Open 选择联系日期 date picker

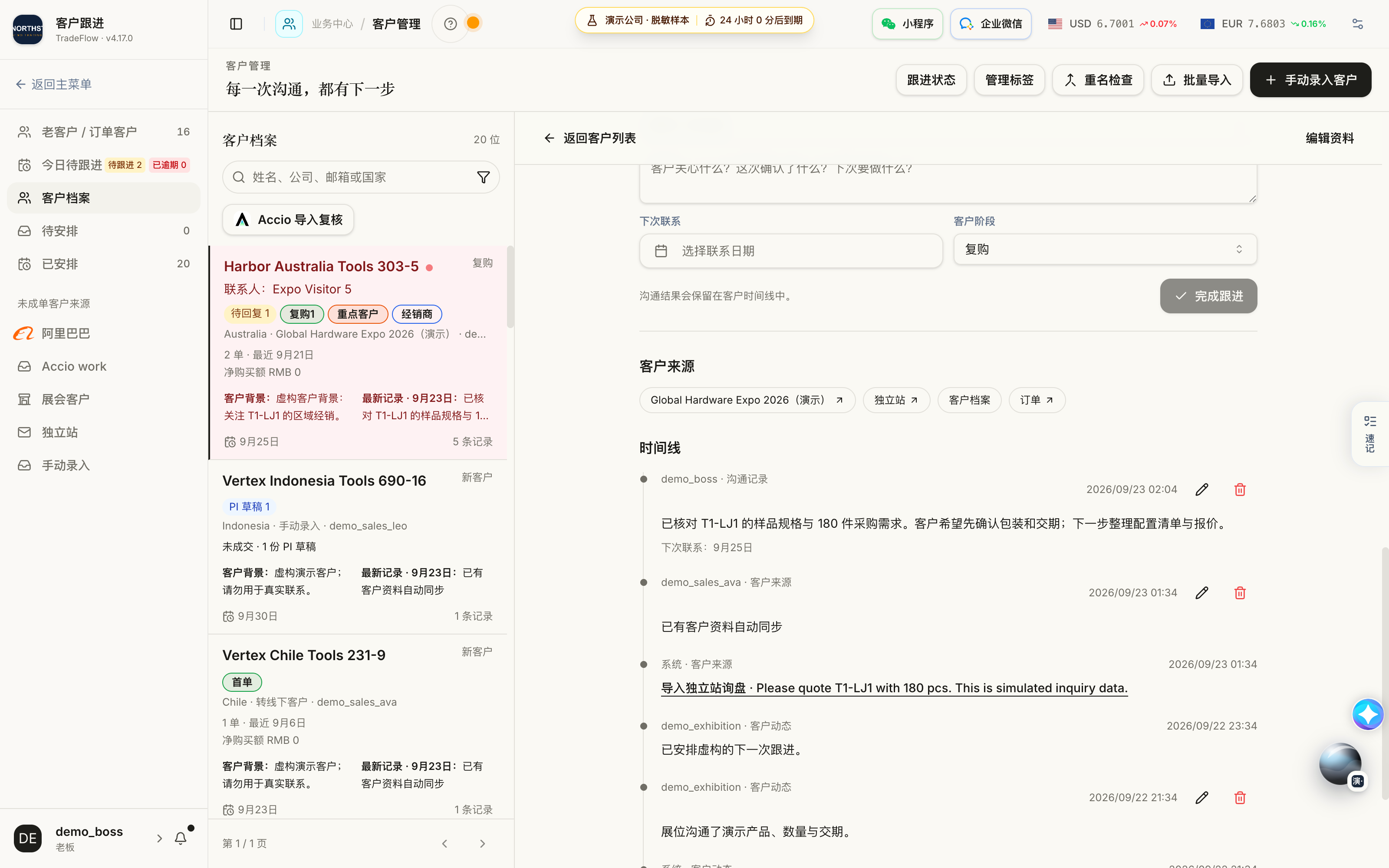(791, 251)
